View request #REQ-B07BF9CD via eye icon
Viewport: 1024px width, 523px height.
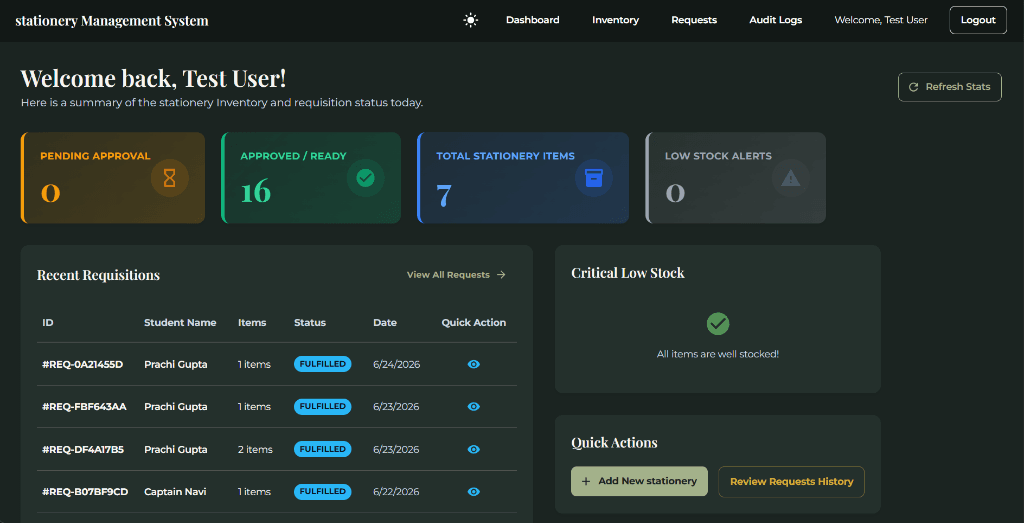click(474, 492)
